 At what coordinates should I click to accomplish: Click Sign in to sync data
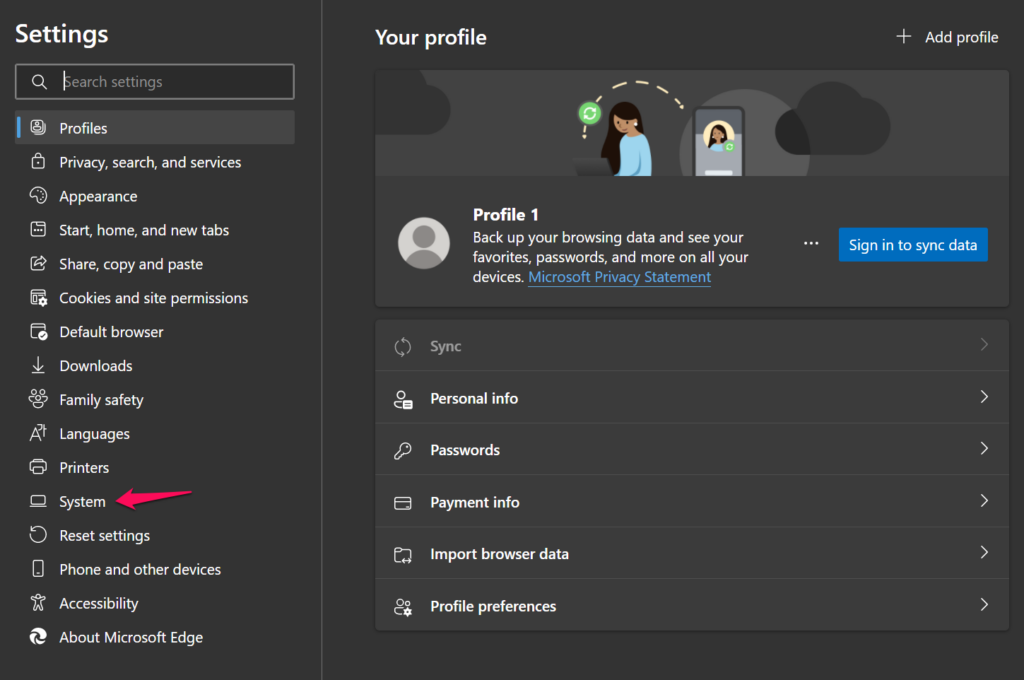tap(913, 244)
